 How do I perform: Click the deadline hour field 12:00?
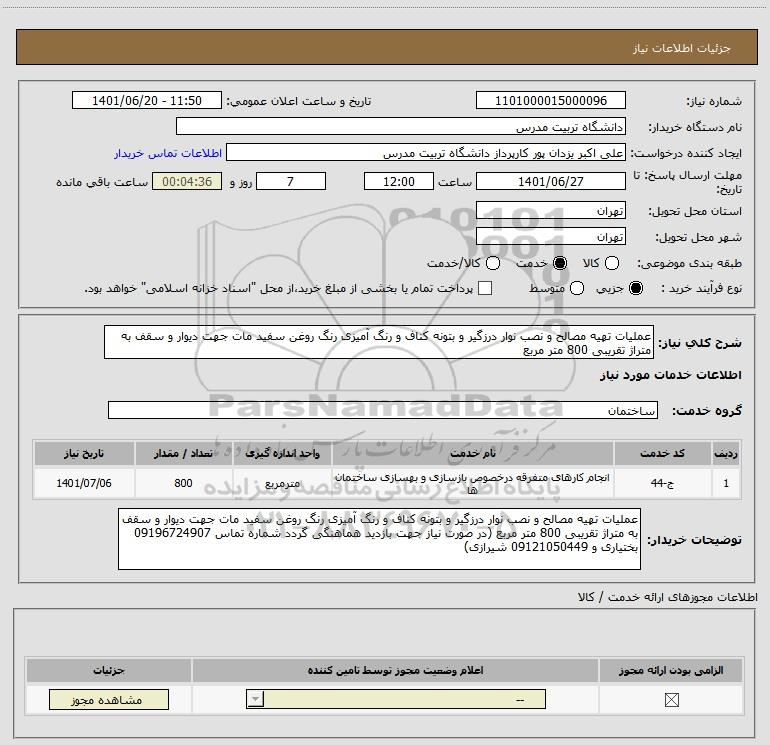(x=399, y=181)
